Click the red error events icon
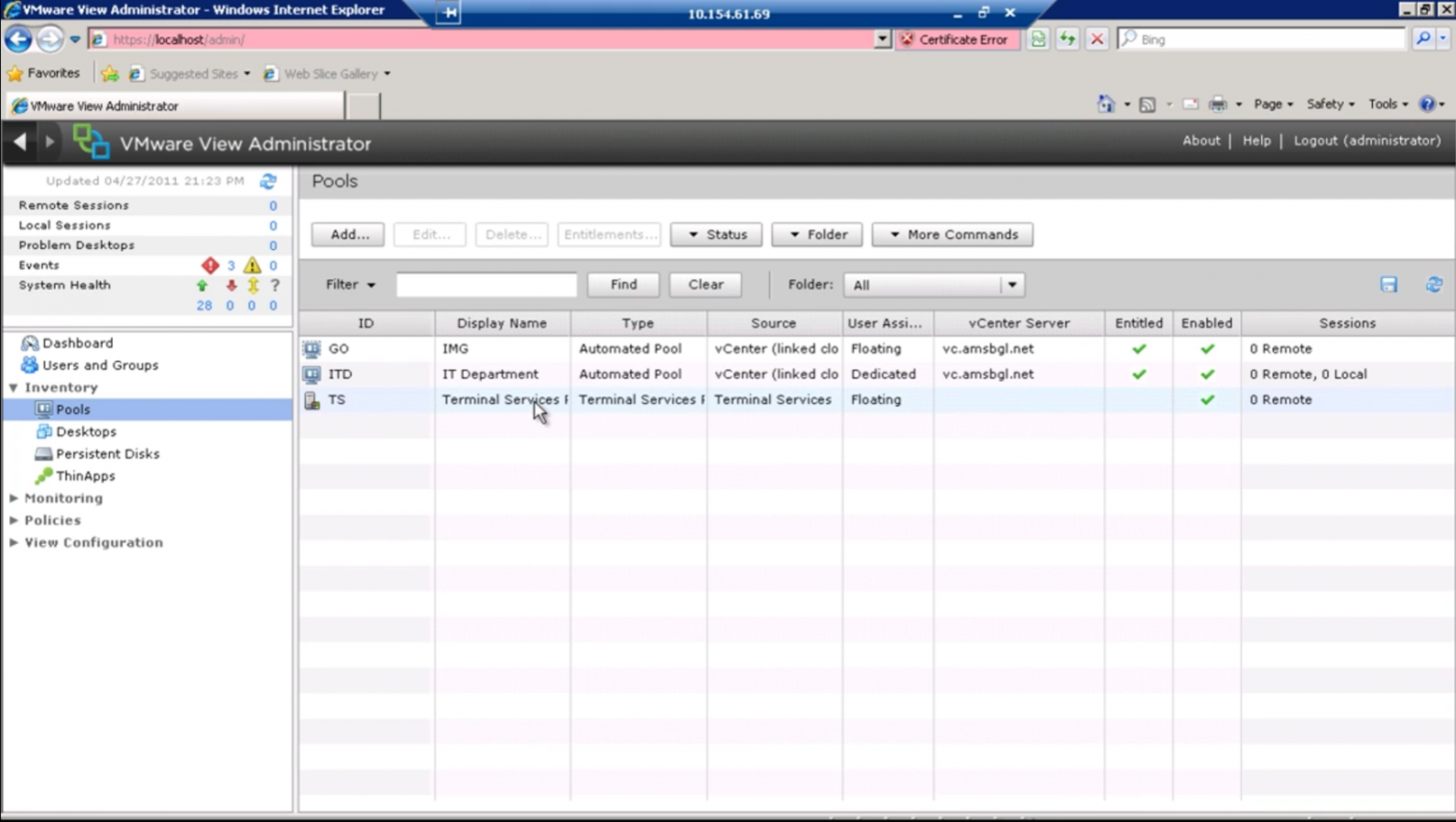 [210, 266]
